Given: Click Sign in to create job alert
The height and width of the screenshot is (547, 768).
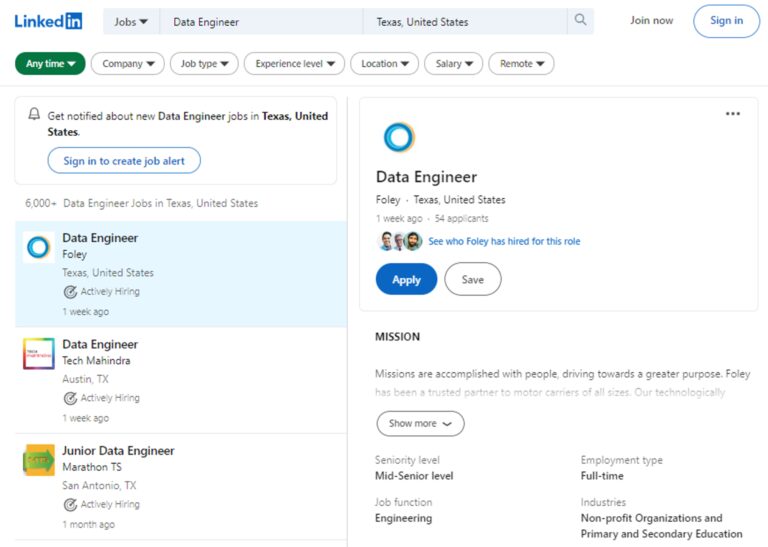Looking at the screenshot, I should [124, 161].
